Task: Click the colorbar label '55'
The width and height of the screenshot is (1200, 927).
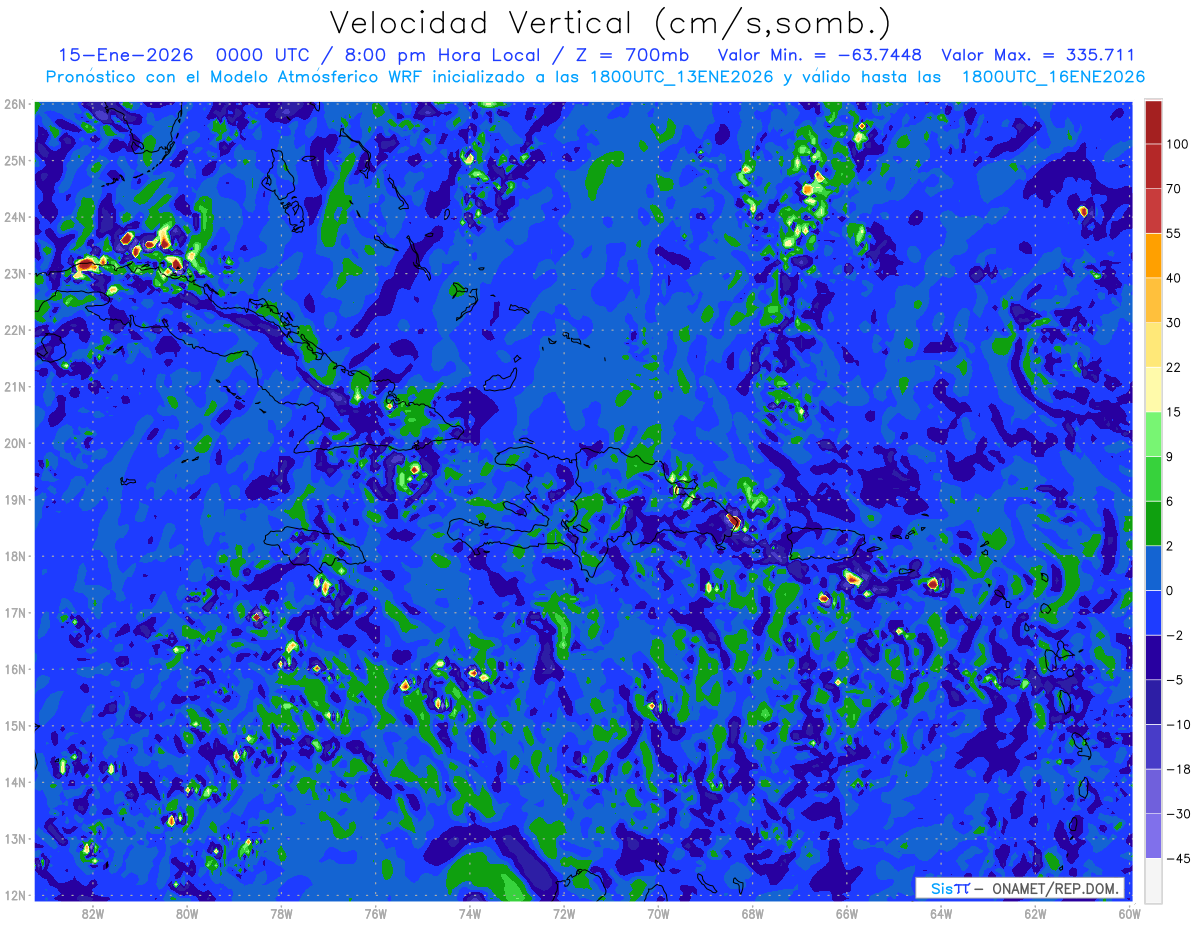Action: tap(1174, 233)
